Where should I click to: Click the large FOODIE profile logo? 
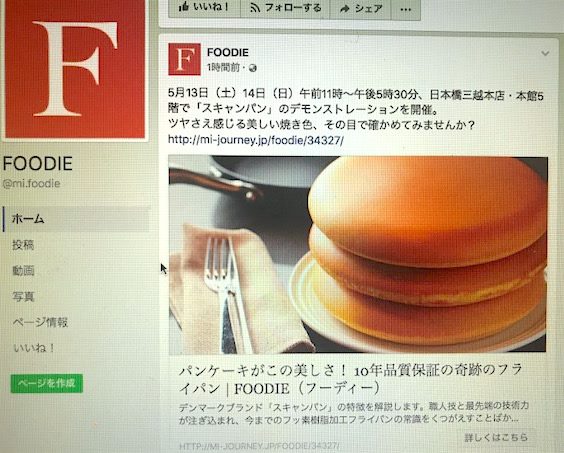click(75, 68)
